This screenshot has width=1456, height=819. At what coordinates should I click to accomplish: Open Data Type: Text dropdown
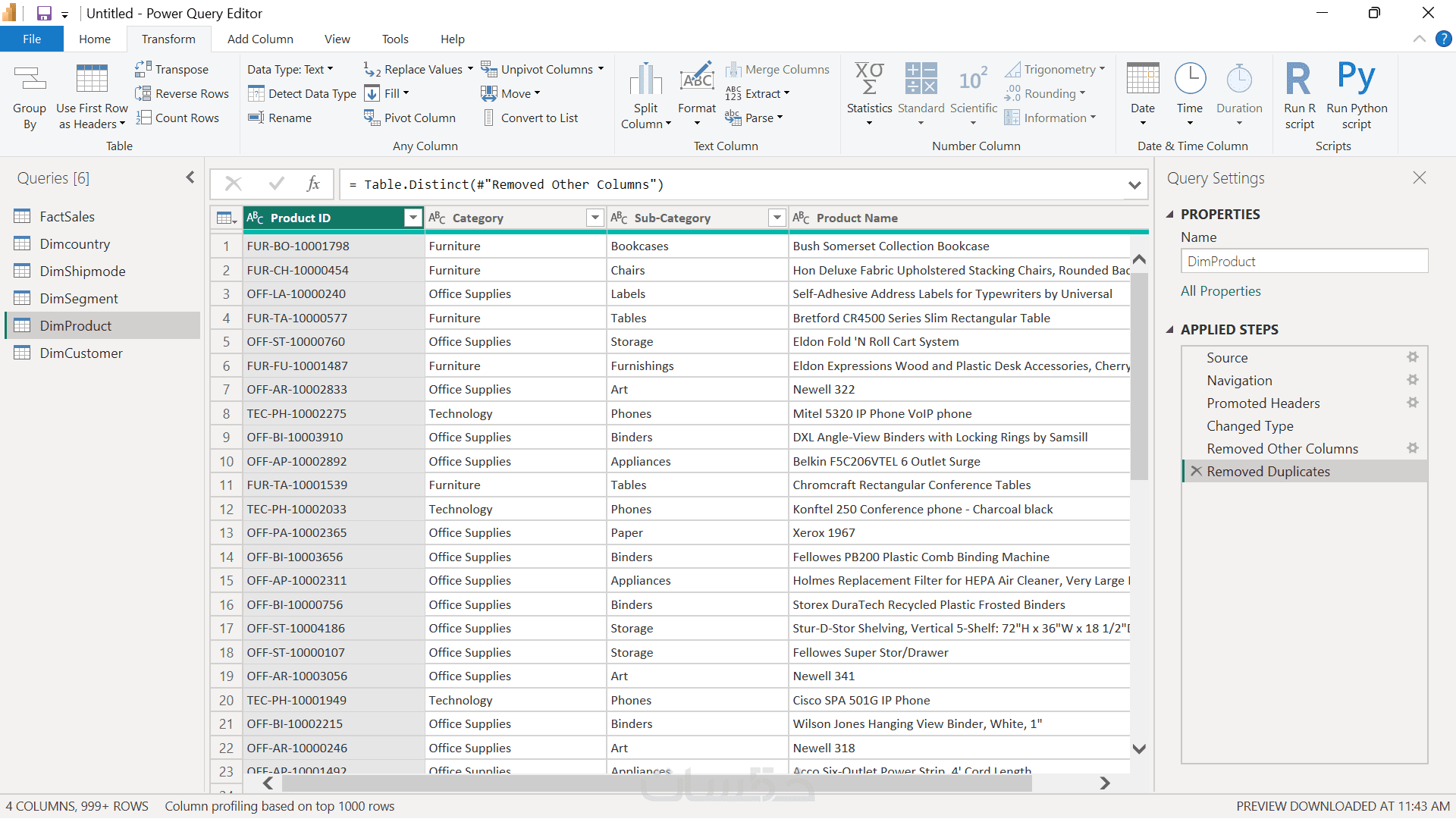tap(290, 69)
